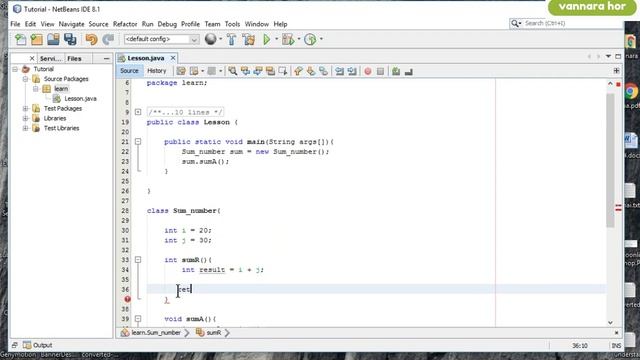
Task: Click the browser globe icon
Action: [x=211, y=39]
